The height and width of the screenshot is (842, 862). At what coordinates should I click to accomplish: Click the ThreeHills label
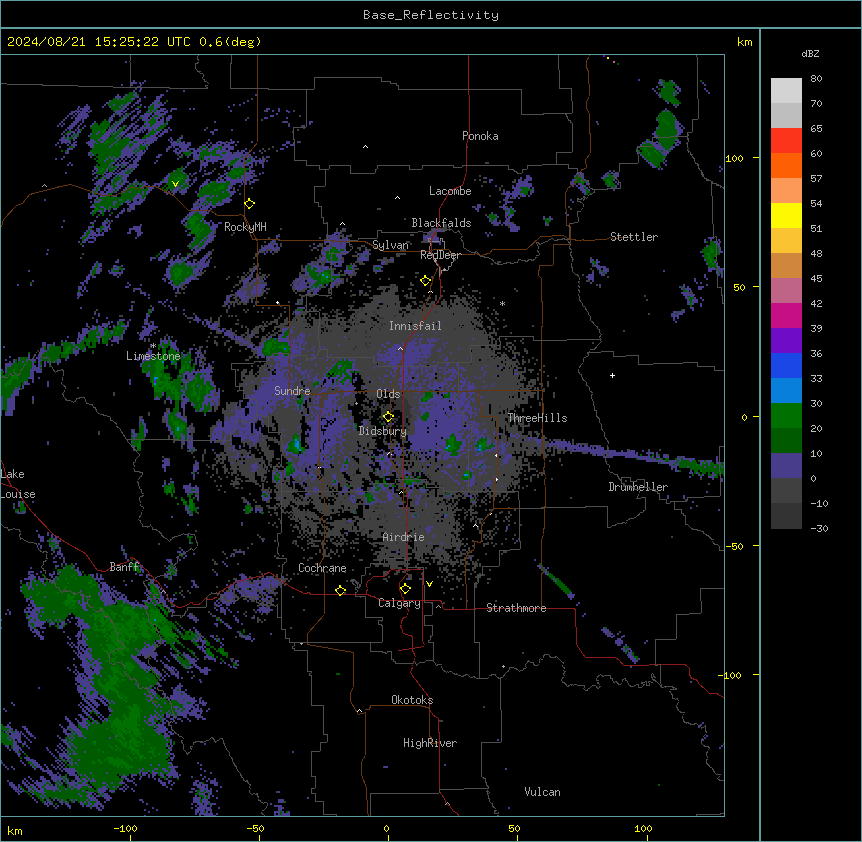537,418
